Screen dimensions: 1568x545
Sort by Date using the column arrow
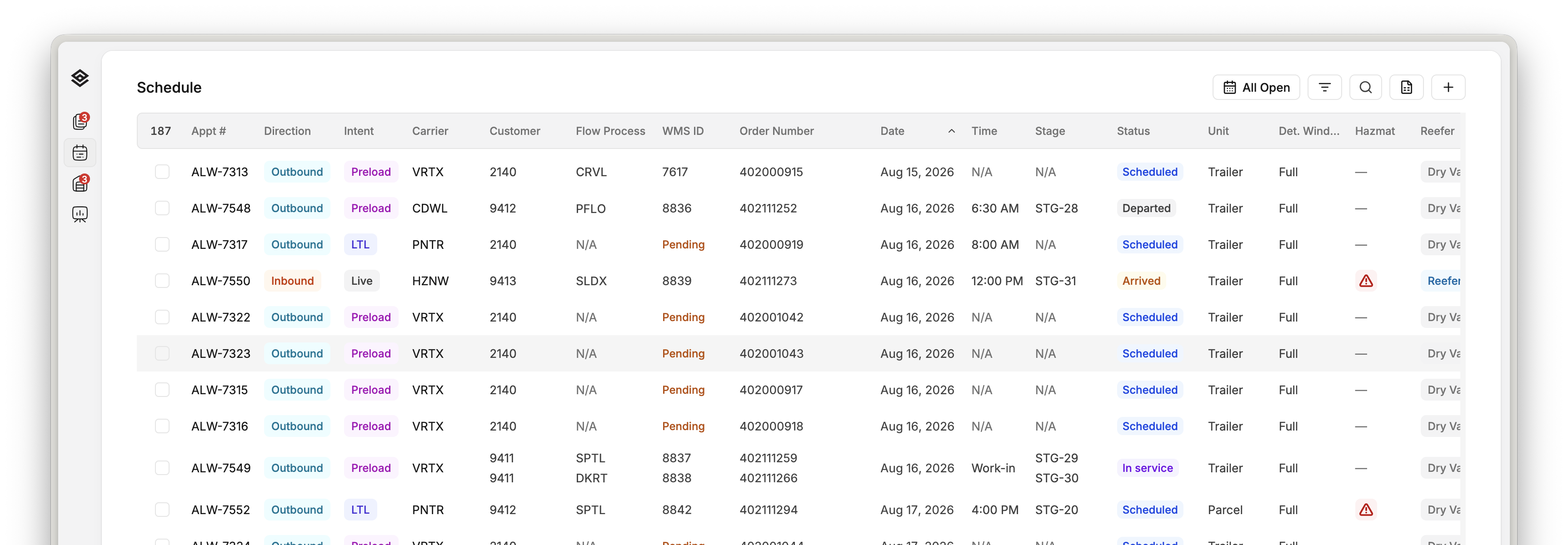pyautogui.click(x=951, y=131)
